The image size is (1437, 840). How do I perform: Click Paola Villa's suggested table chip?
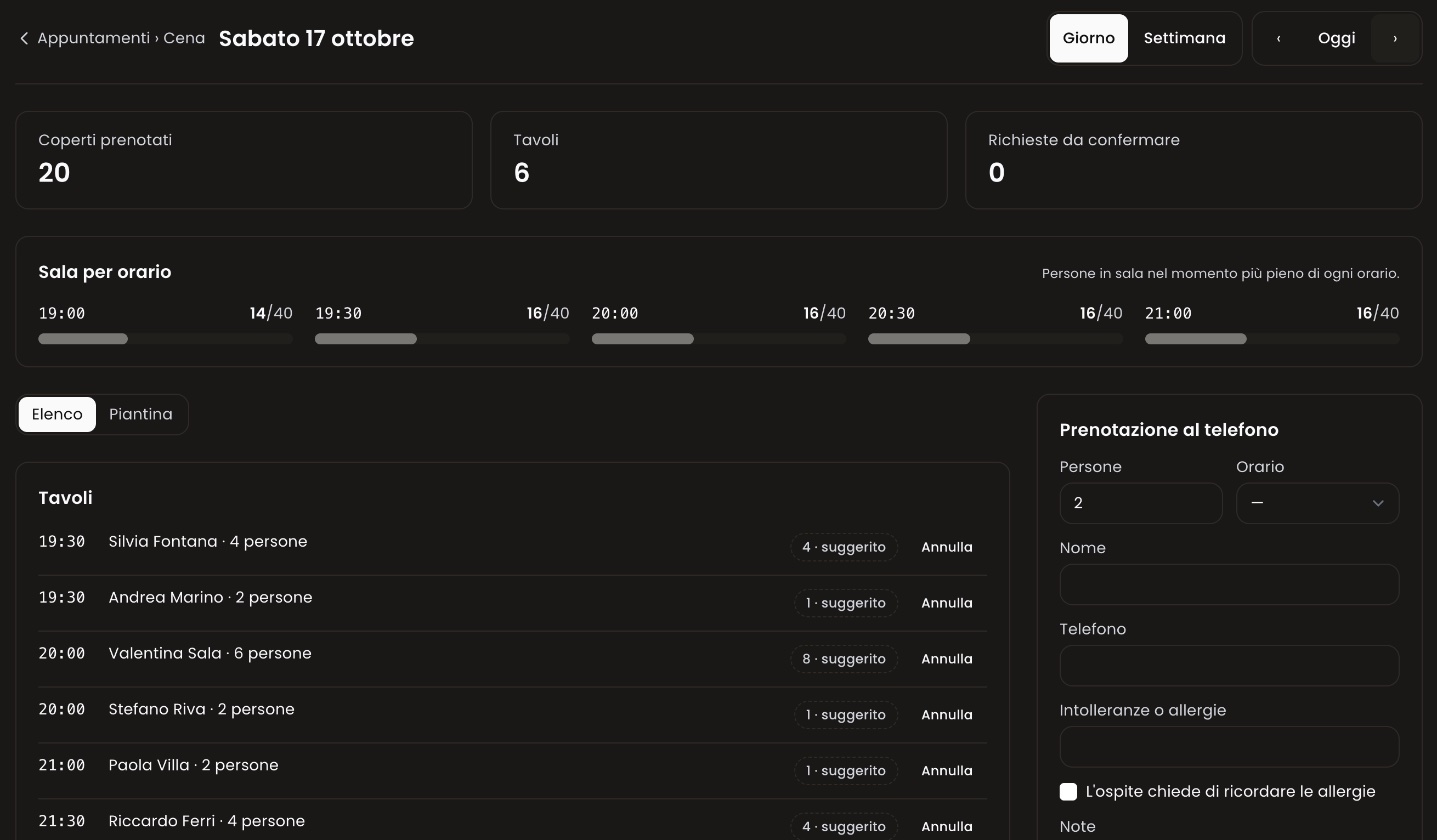846,771
